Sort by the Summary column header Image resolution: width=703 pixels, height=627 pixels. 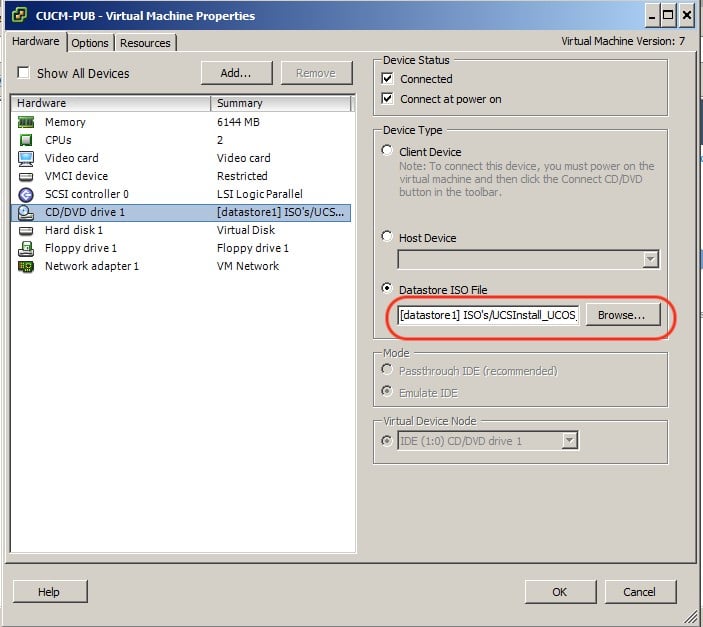(x=281, y=103)
